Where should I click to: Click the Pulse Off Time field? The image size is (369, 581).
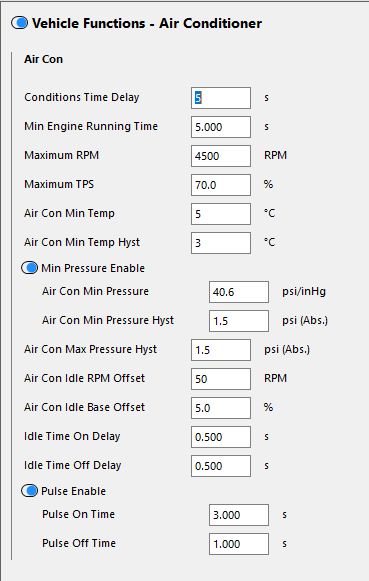[x=239, y=544]
